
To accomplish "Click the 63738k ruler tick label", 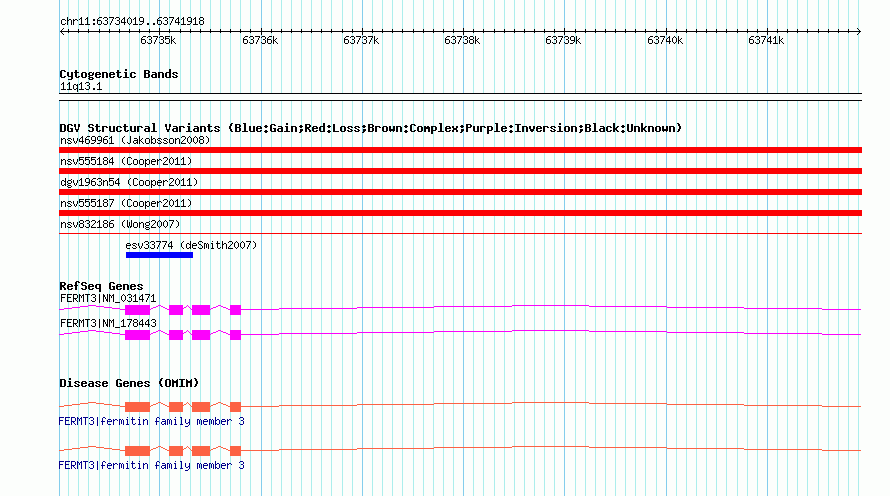I will (x=462, y=40).
